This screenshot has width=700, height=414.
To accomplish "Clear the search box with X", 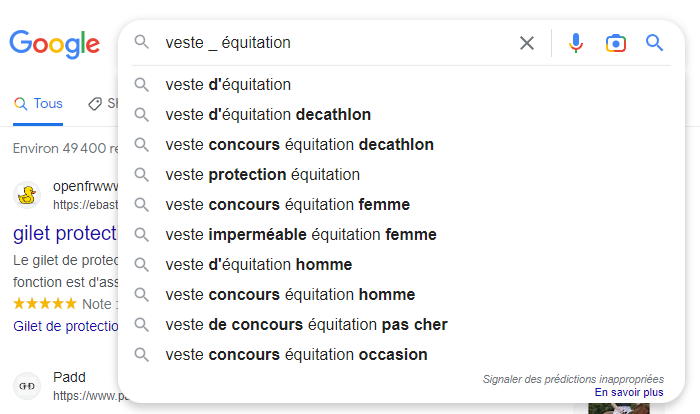I will [527, 43].
